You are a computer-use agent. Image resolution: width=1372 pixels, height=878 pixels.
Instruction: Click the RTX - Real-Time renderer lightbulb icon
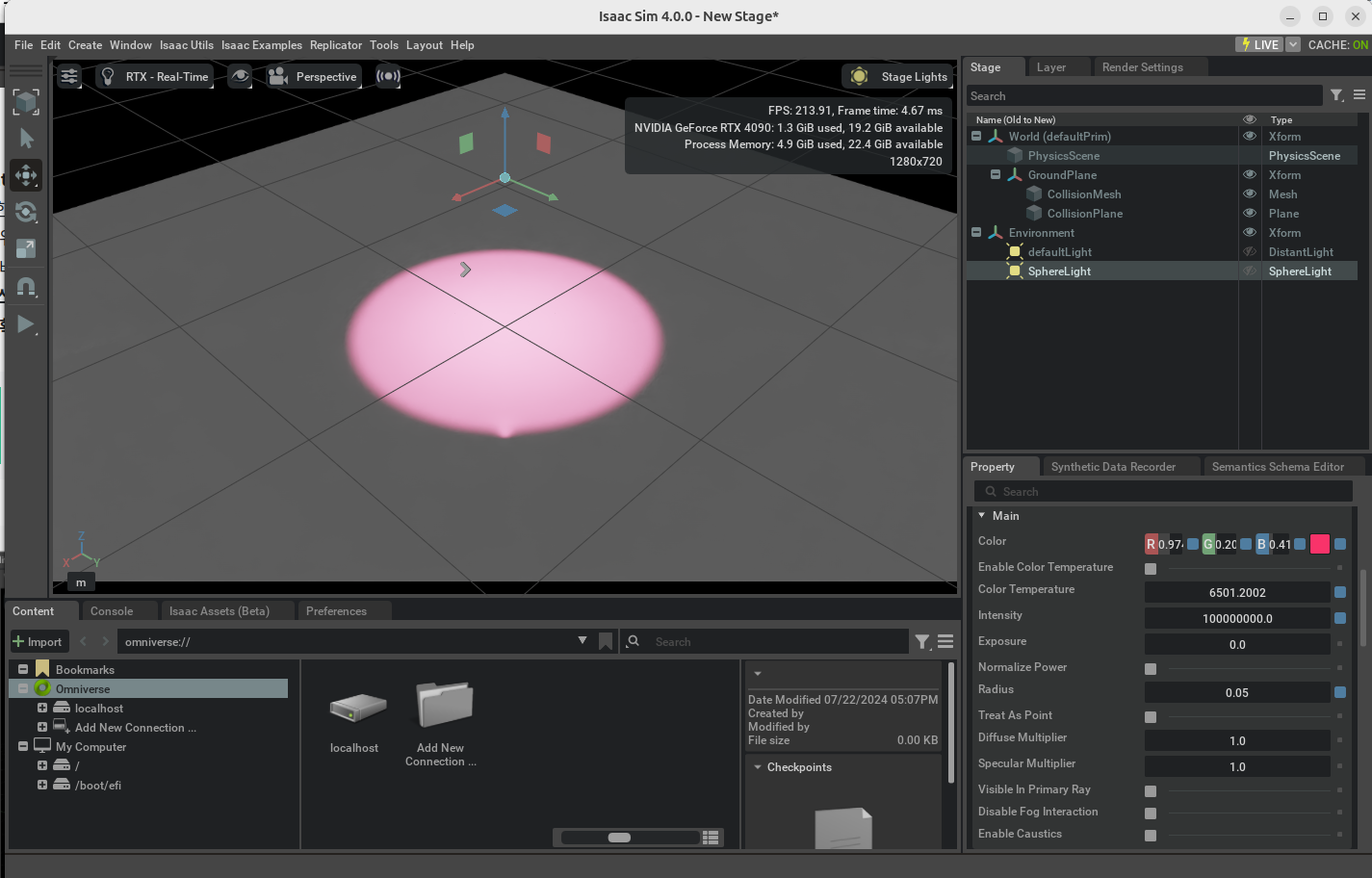pyautogui.click(x=109, y=76)
